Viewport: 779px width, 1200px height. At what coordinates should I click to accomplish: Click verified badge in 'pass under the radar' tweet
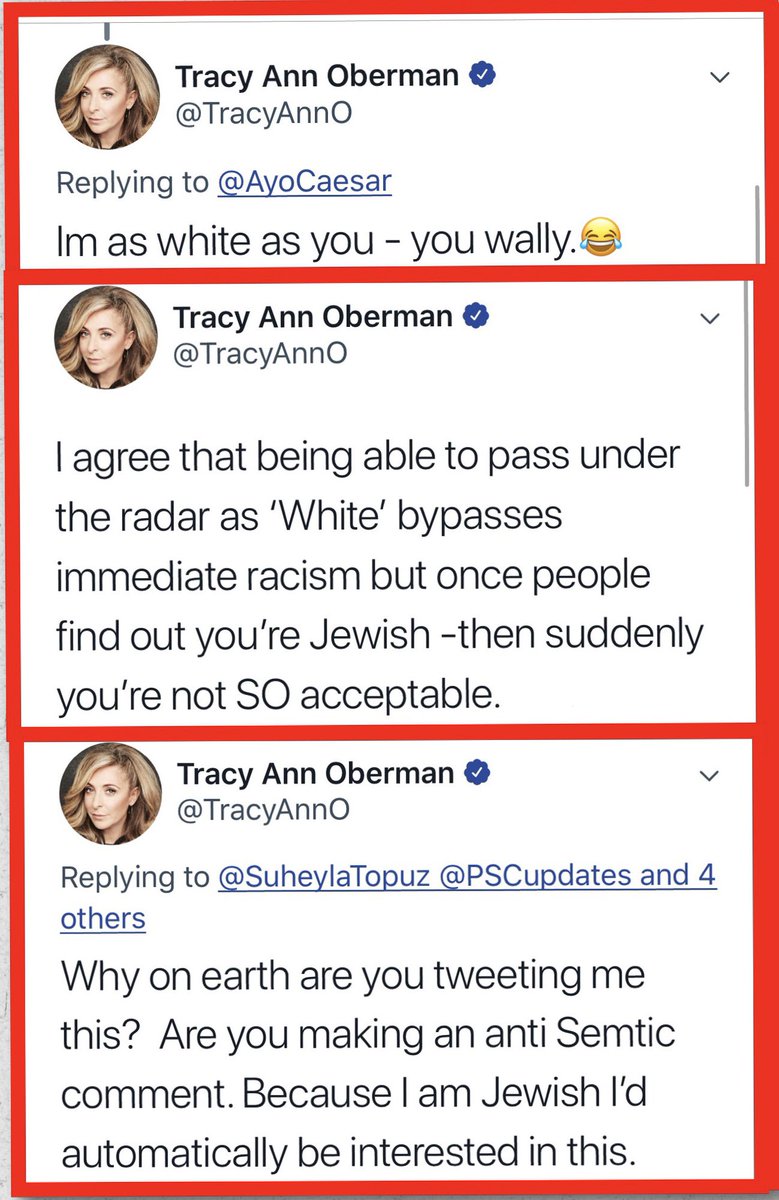pyautogui.click(x=477, y=317)
